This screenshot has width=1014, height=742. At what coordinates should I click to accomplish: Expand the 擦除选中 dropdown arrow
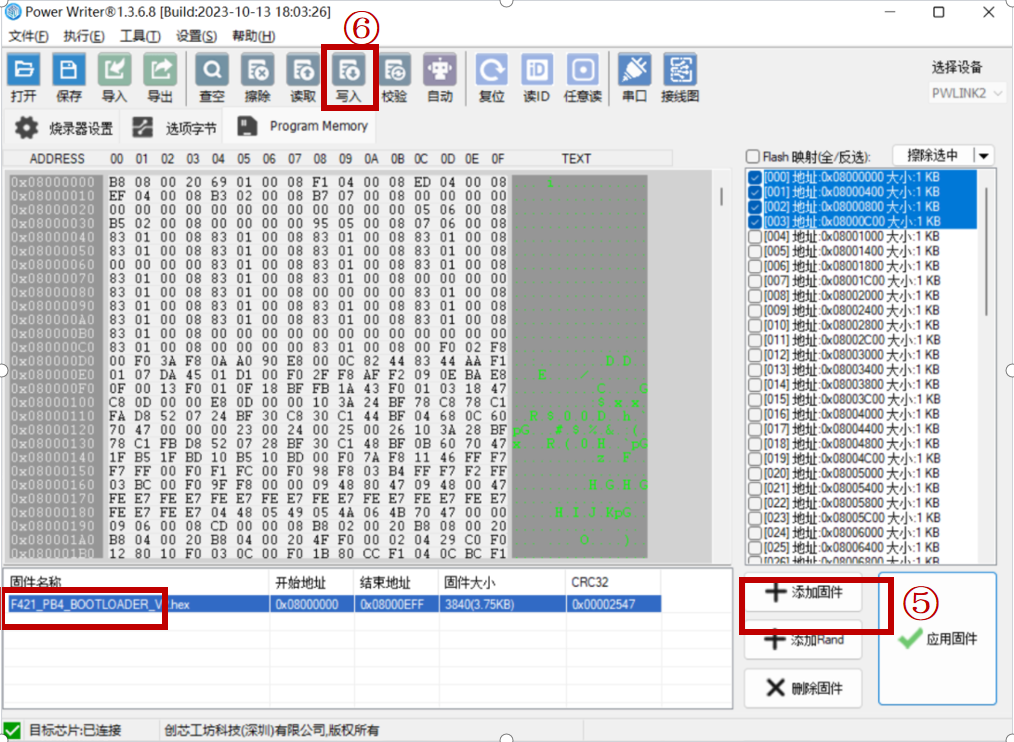(x=984, y=156)
